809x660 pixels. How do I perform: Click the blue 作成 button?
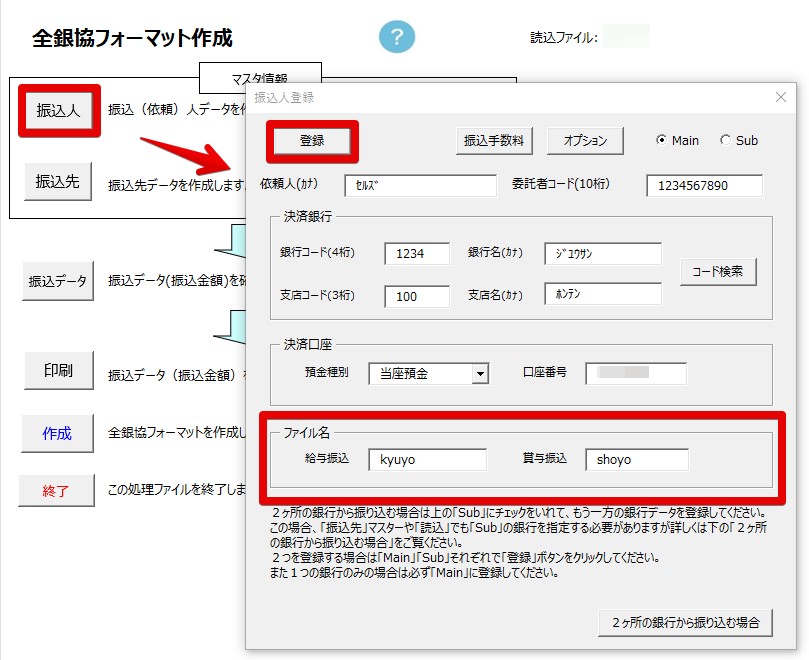57,433
